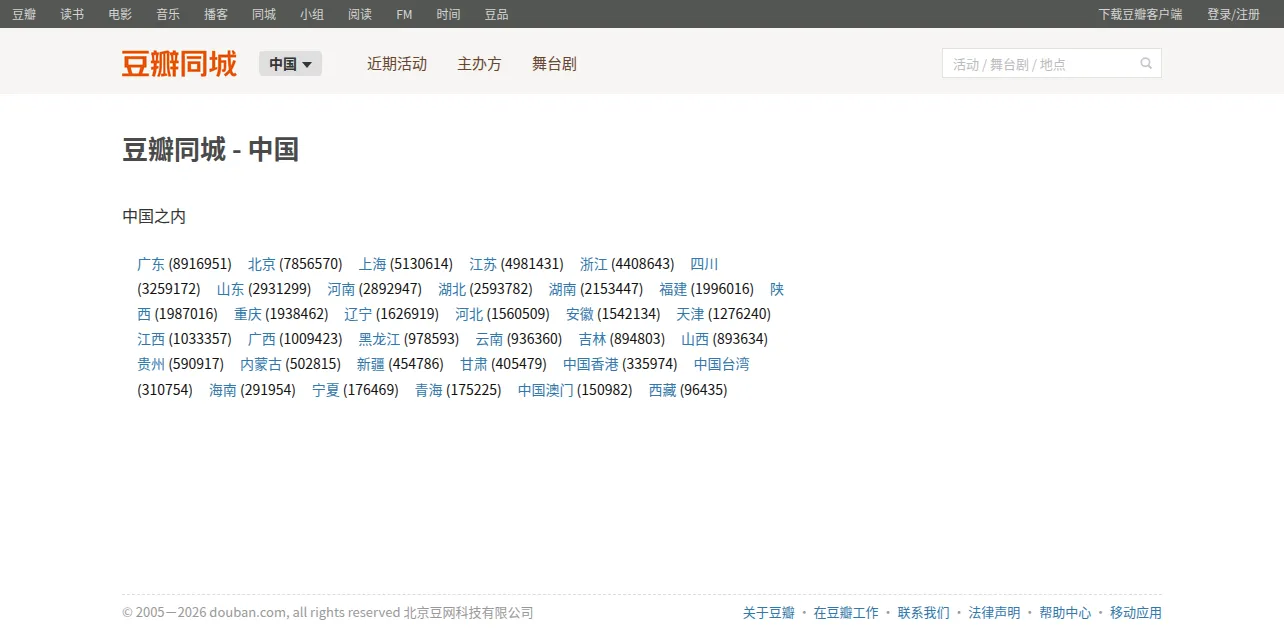
Task: Select the 黑龙江 link
Action: point(379,339)
